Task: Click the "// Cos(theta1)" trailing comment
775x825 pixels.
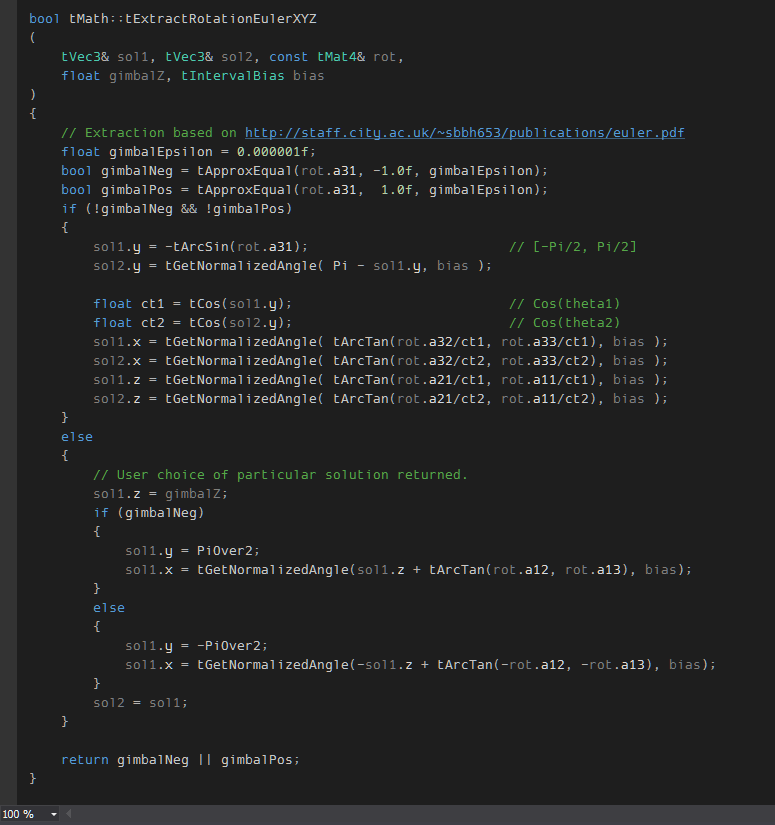Action: [x=565, y=304]
